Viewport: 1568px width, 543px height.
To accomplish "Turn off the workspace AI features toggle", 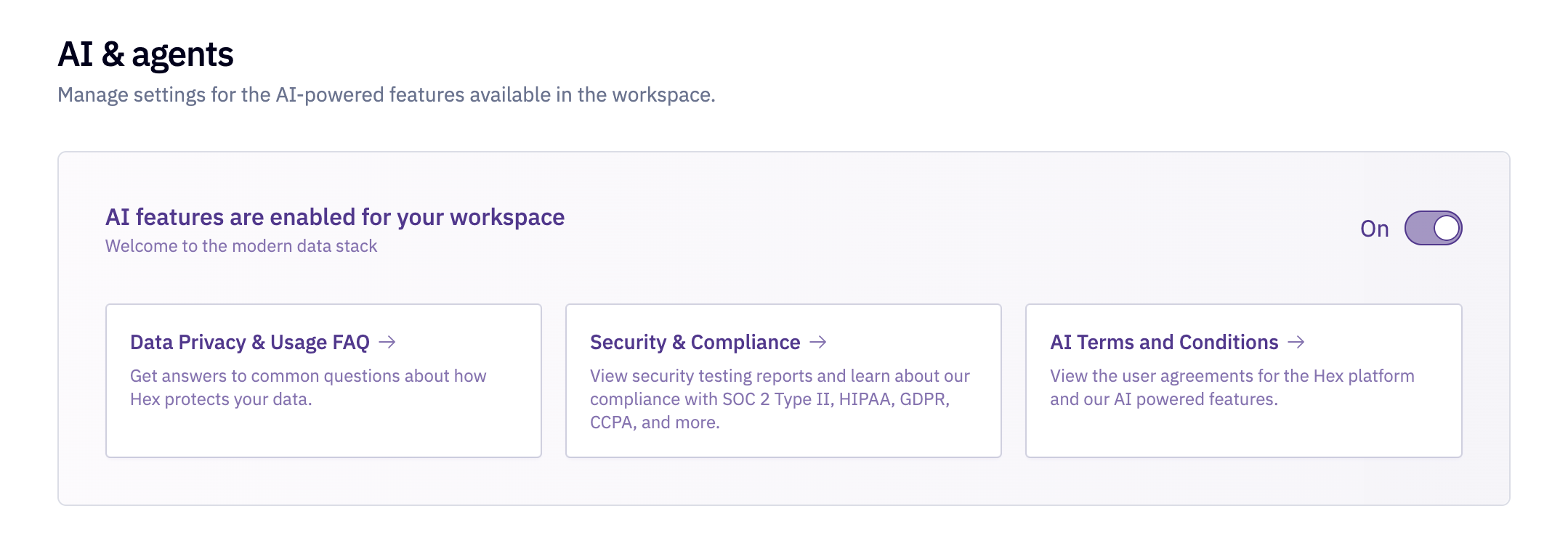I will (x=1433, y=228).
